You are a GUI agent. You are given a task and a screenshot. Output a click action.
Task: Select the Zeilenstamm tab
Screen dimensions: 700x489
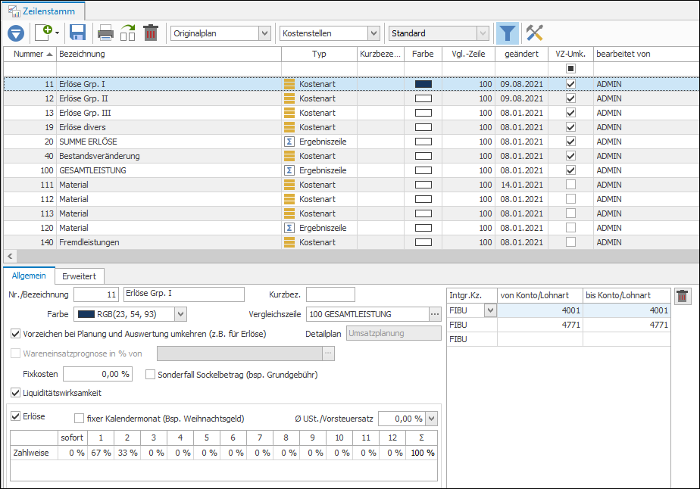click(43, 11)
